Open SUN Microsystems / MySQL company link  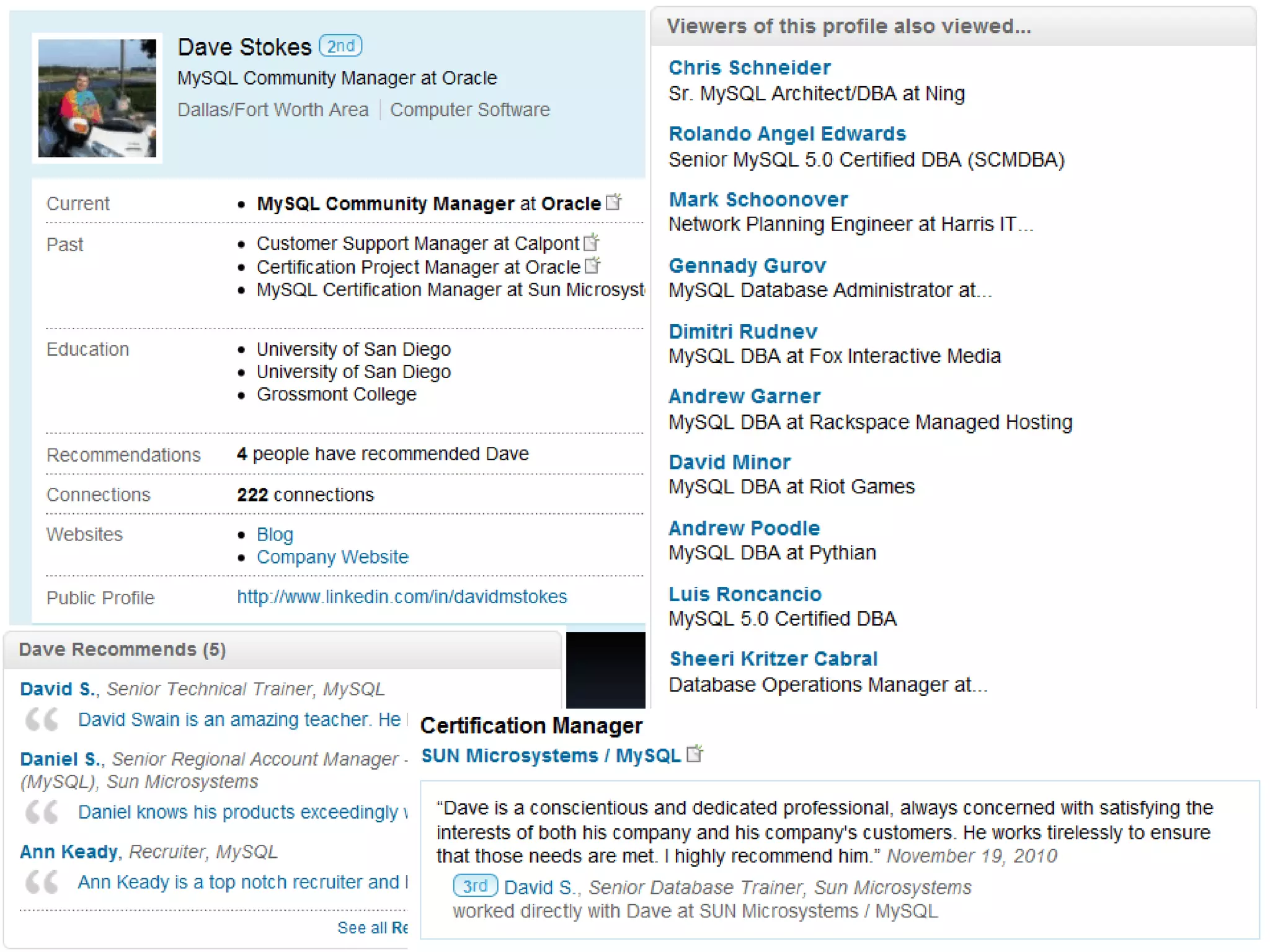pyautogui.click(x=551, y=756)
